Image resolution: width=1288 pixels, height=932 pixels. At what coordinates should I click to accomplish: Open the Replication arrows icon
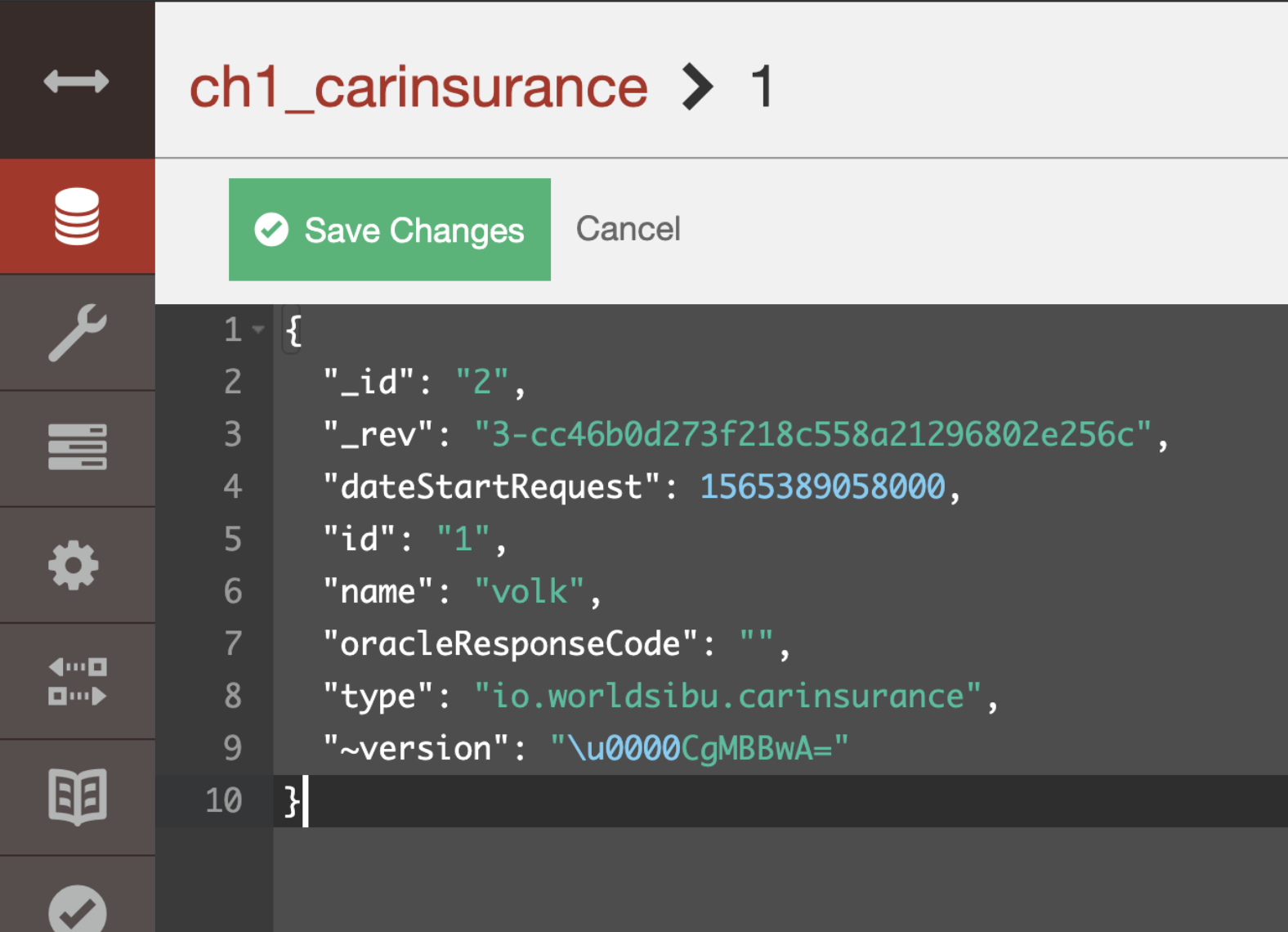click(x=77, y=681)
